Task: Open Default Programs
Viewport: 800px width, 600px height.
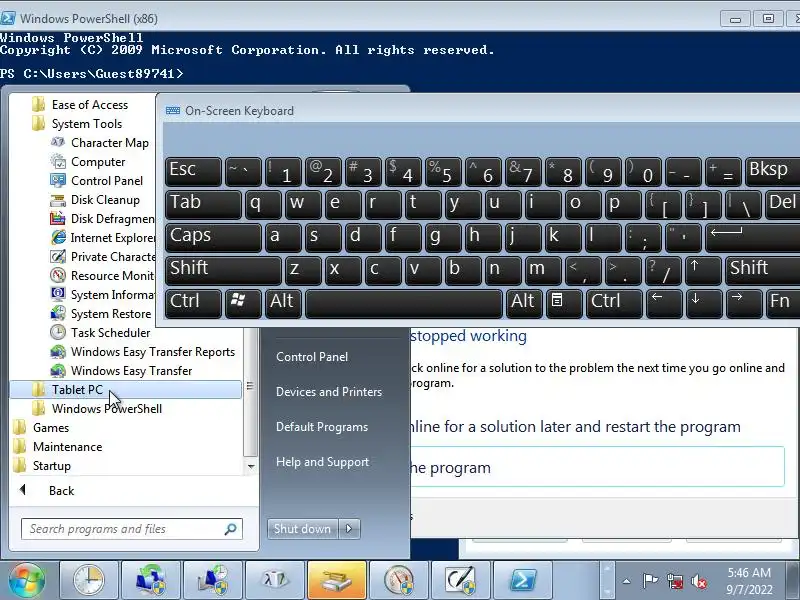Action: click(321, 427)
